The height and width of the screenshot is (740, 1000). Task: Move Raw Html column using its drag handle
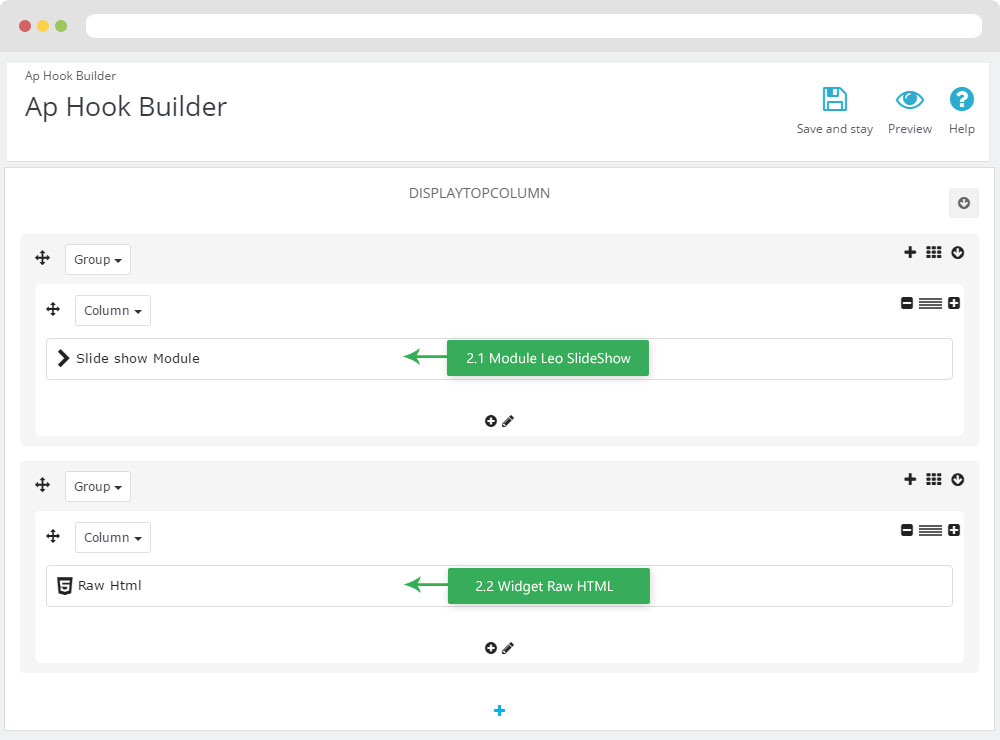pos(53,536)
